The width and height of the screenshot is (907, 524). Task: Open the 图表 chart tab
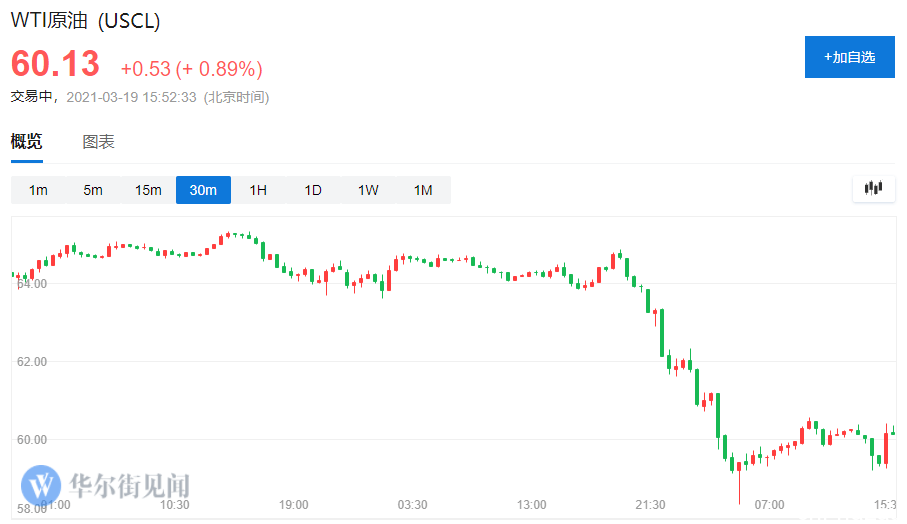click(98, 142)
